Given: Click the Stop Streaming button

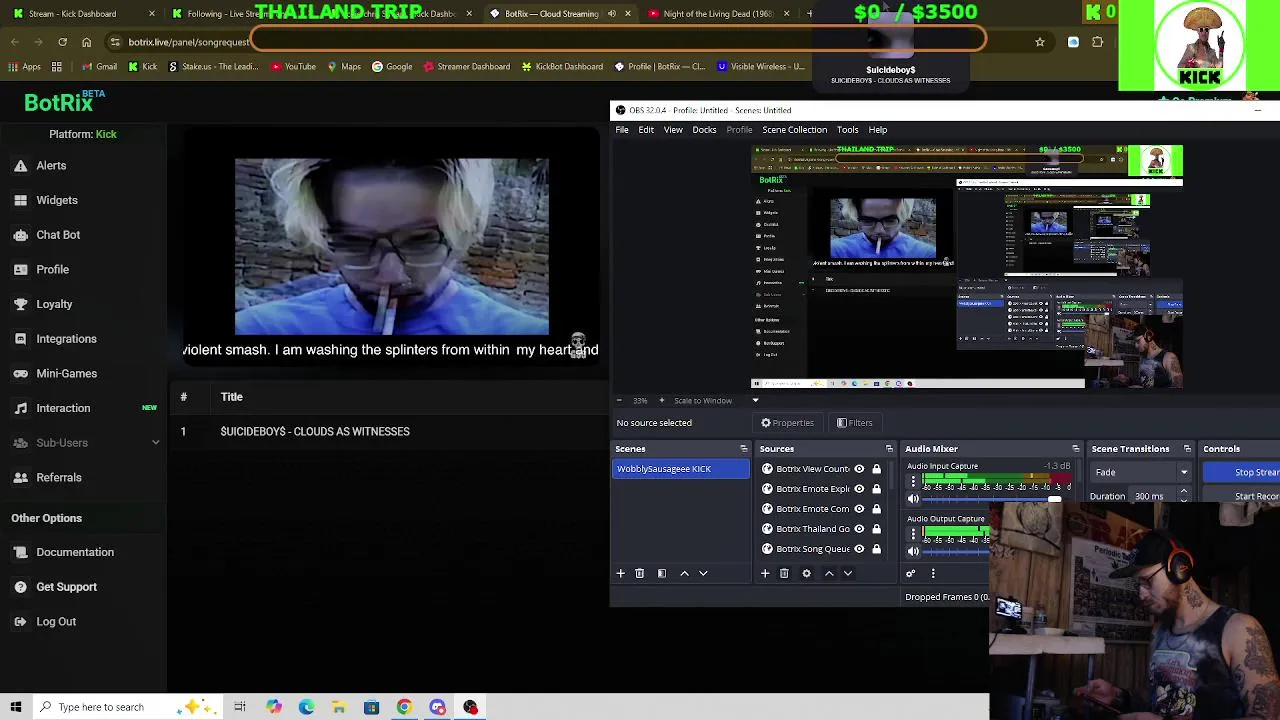Looking at the screenshot, I should (1242, 472).
